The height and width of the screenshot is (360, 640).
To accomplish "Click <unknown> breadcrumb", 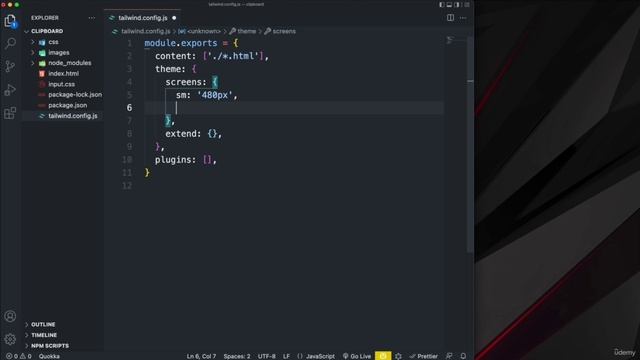I will coord(203,31).
